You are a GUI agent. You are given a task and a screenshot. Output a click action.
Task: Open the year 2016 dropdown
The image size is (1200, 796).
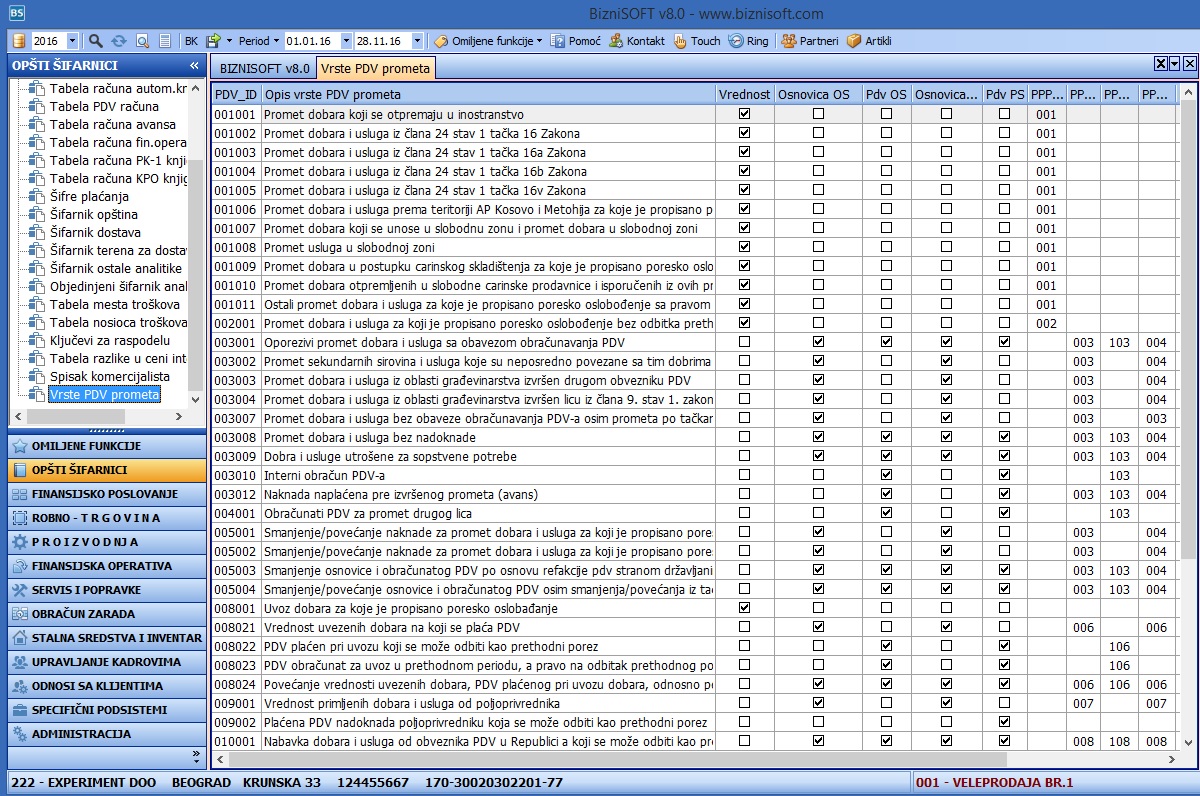pos(72,41)
